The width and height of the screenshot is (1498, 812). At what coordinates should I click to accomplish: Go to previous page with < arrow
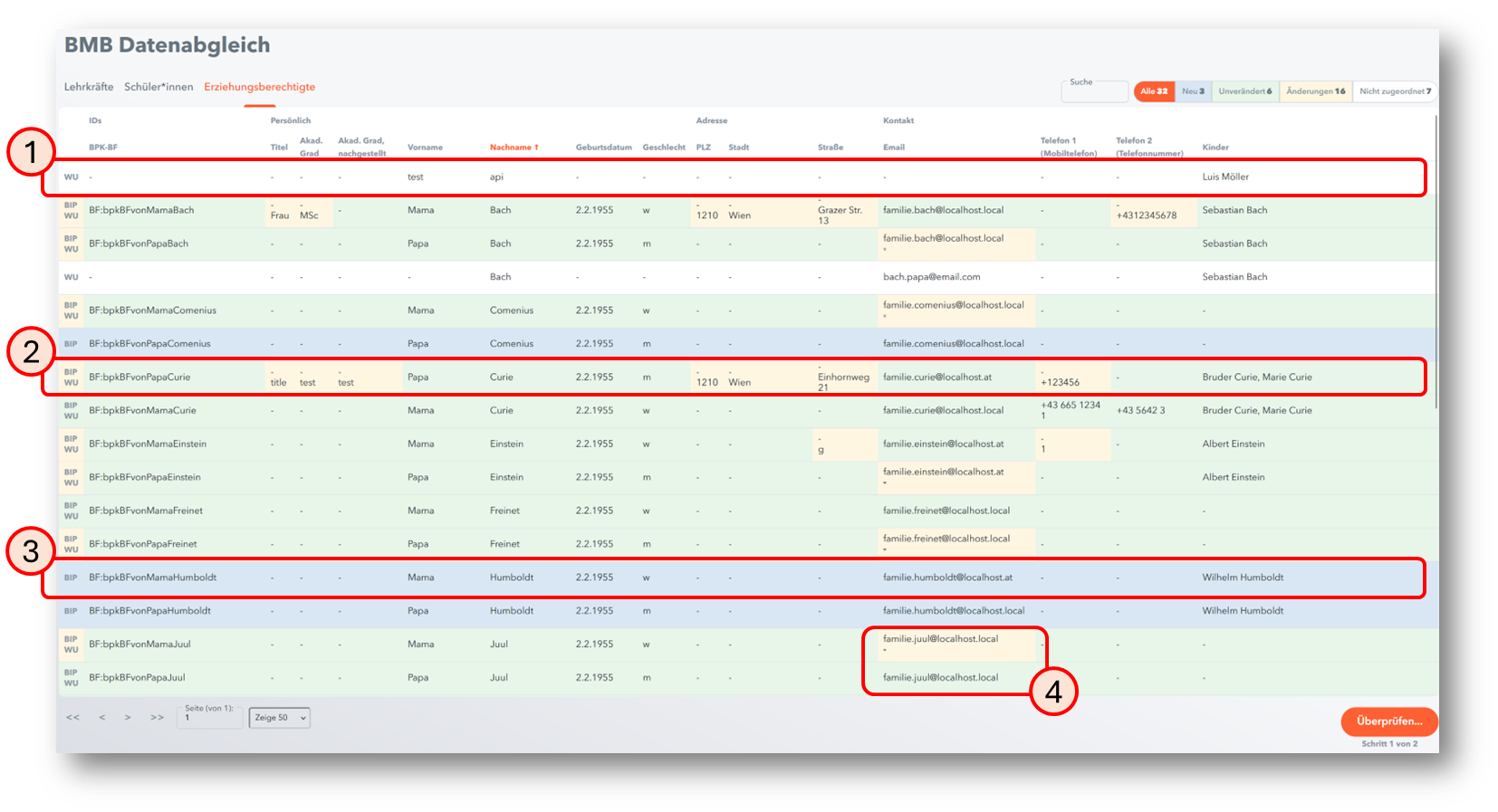[x=102, y=718]
